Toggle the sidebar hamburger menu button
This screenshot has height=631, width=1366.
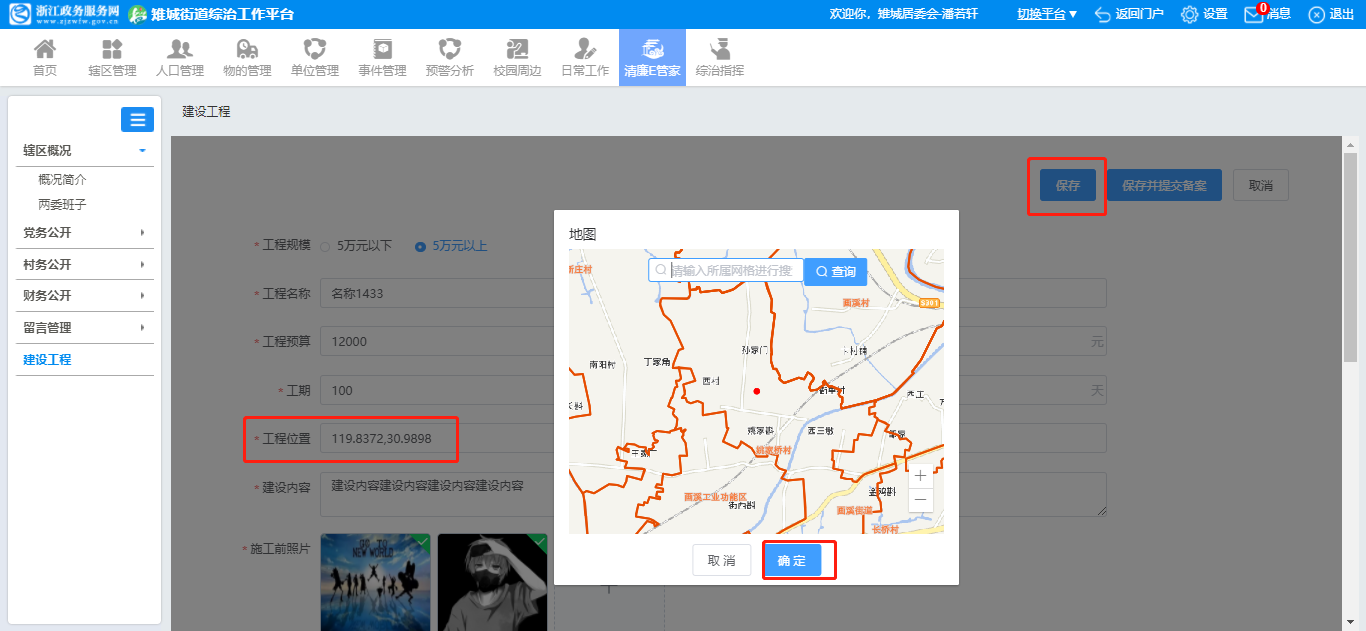137,120
